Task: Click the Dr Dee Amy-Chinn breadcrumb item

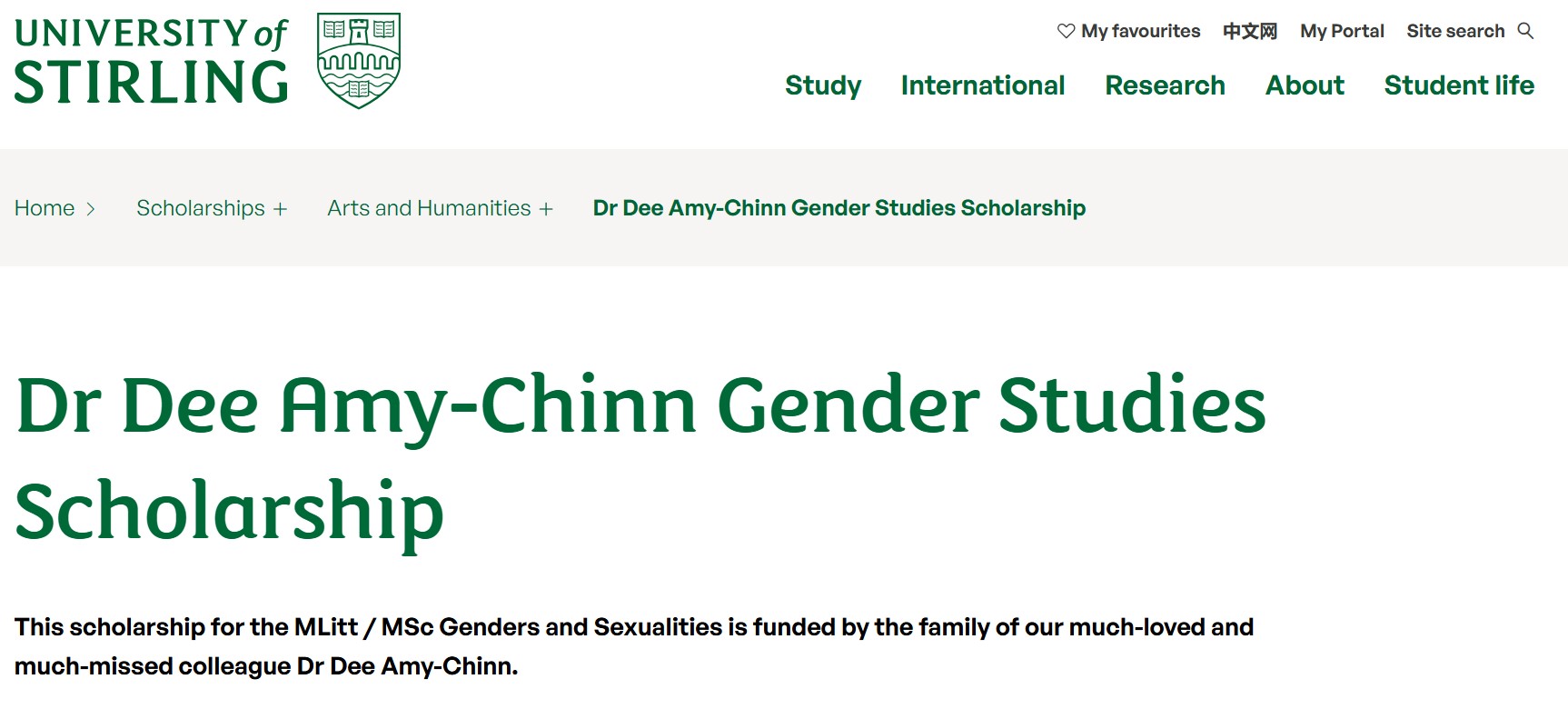Action: point(839,208)
